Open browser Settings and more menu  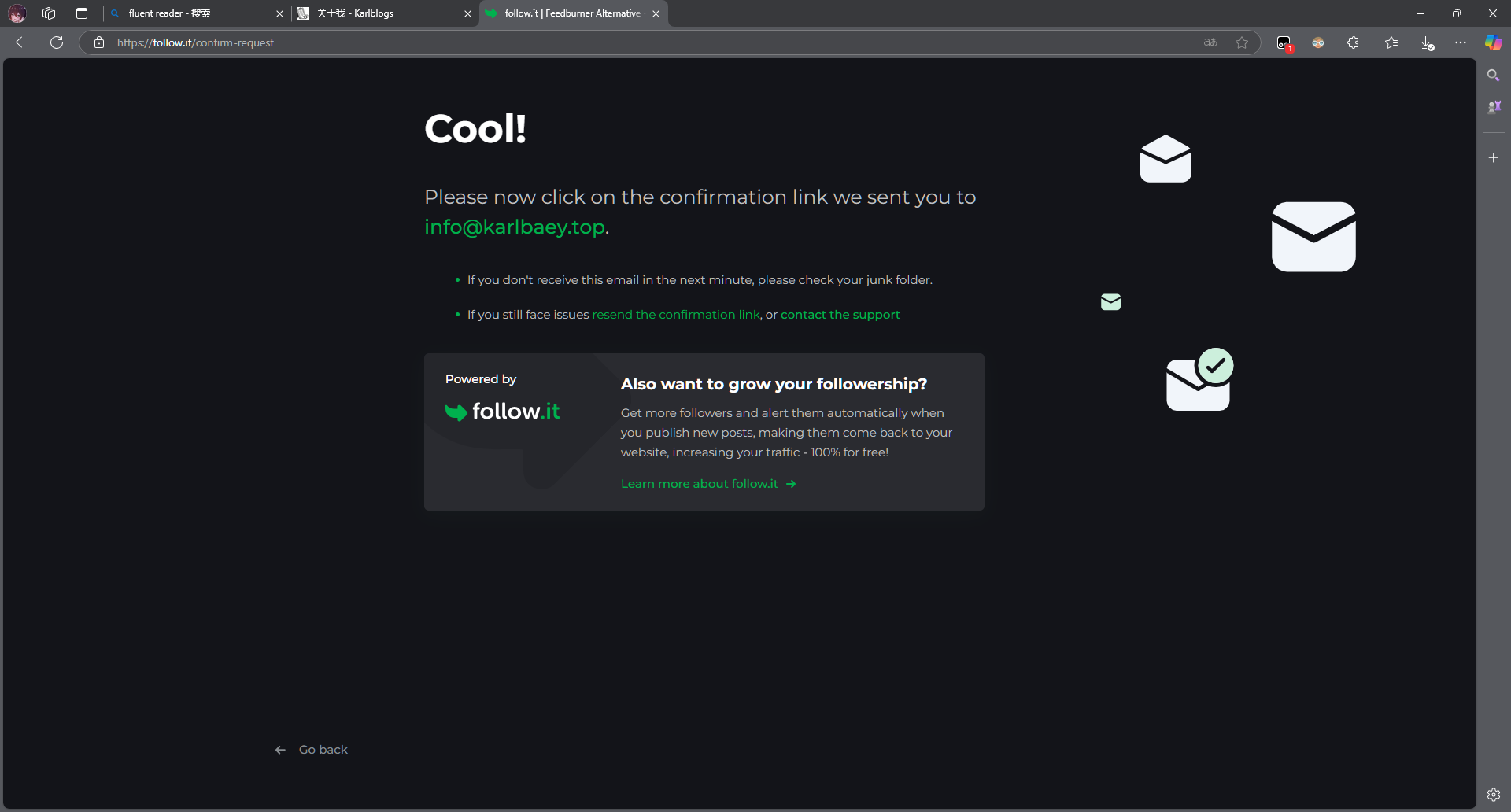(x=1461, y=42)
